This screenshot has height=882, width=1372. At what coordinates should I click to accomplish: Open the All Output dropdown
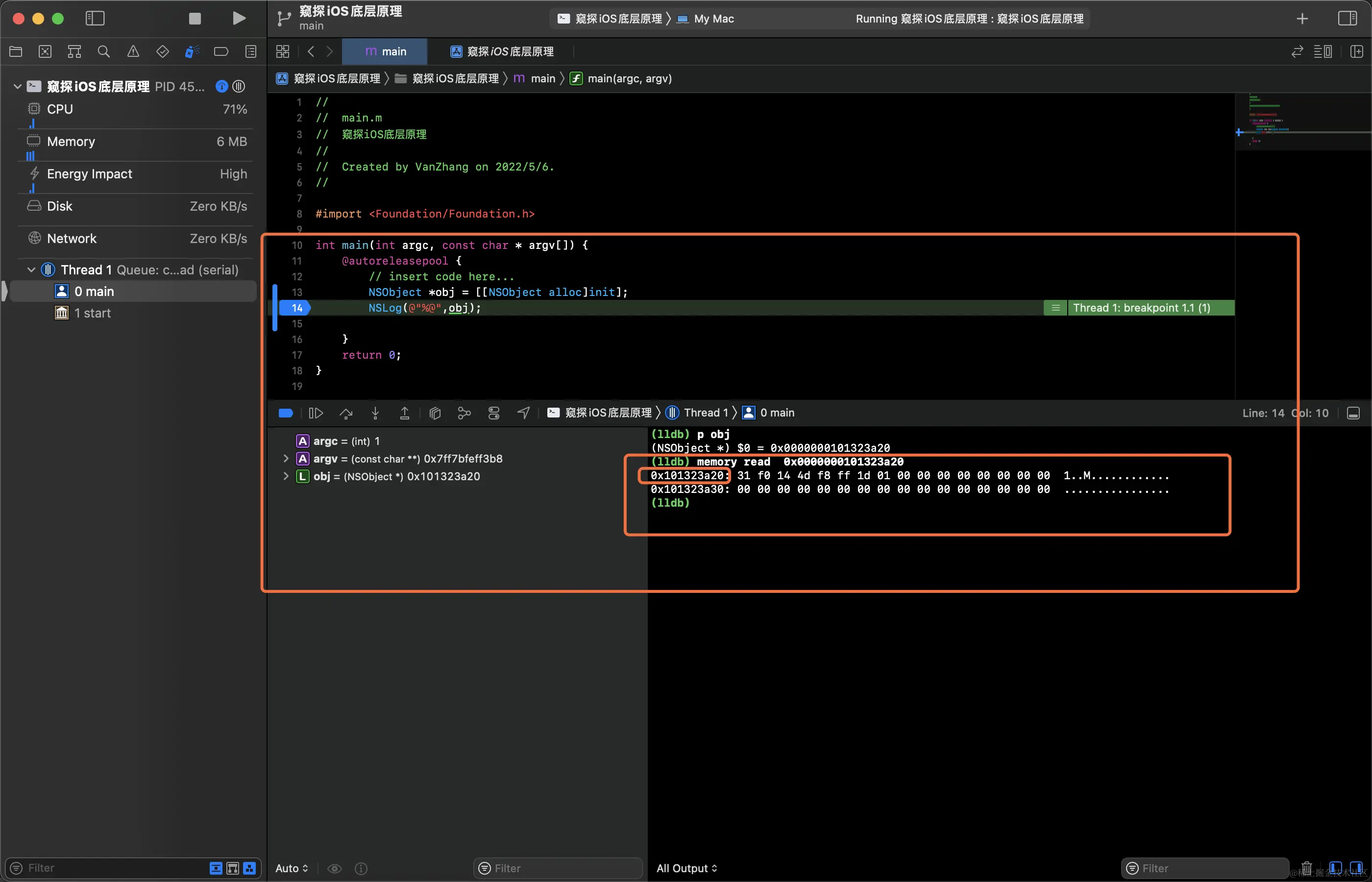pos(686,868)
